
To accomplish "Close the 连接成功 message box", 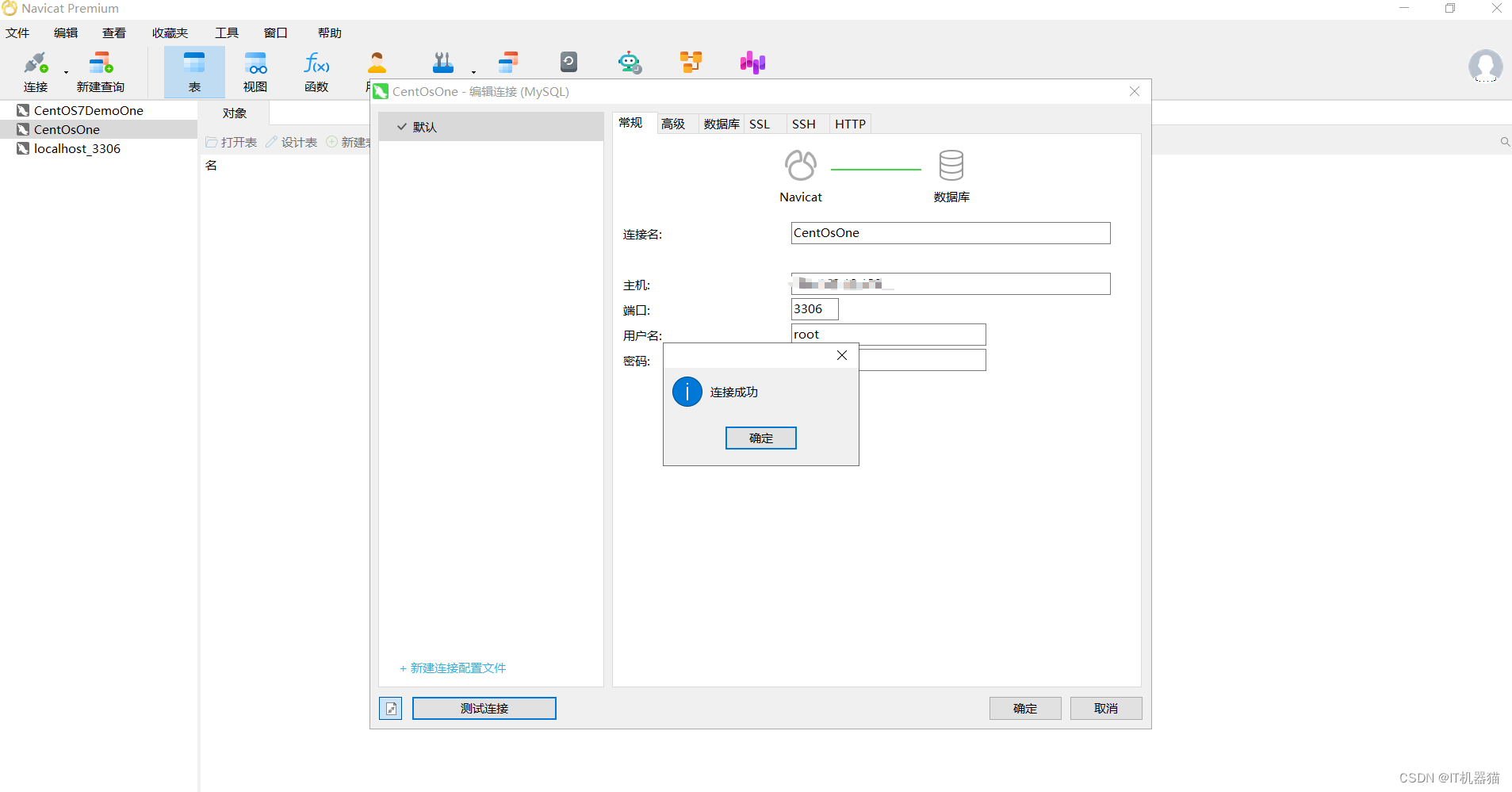I will [842, 355].
